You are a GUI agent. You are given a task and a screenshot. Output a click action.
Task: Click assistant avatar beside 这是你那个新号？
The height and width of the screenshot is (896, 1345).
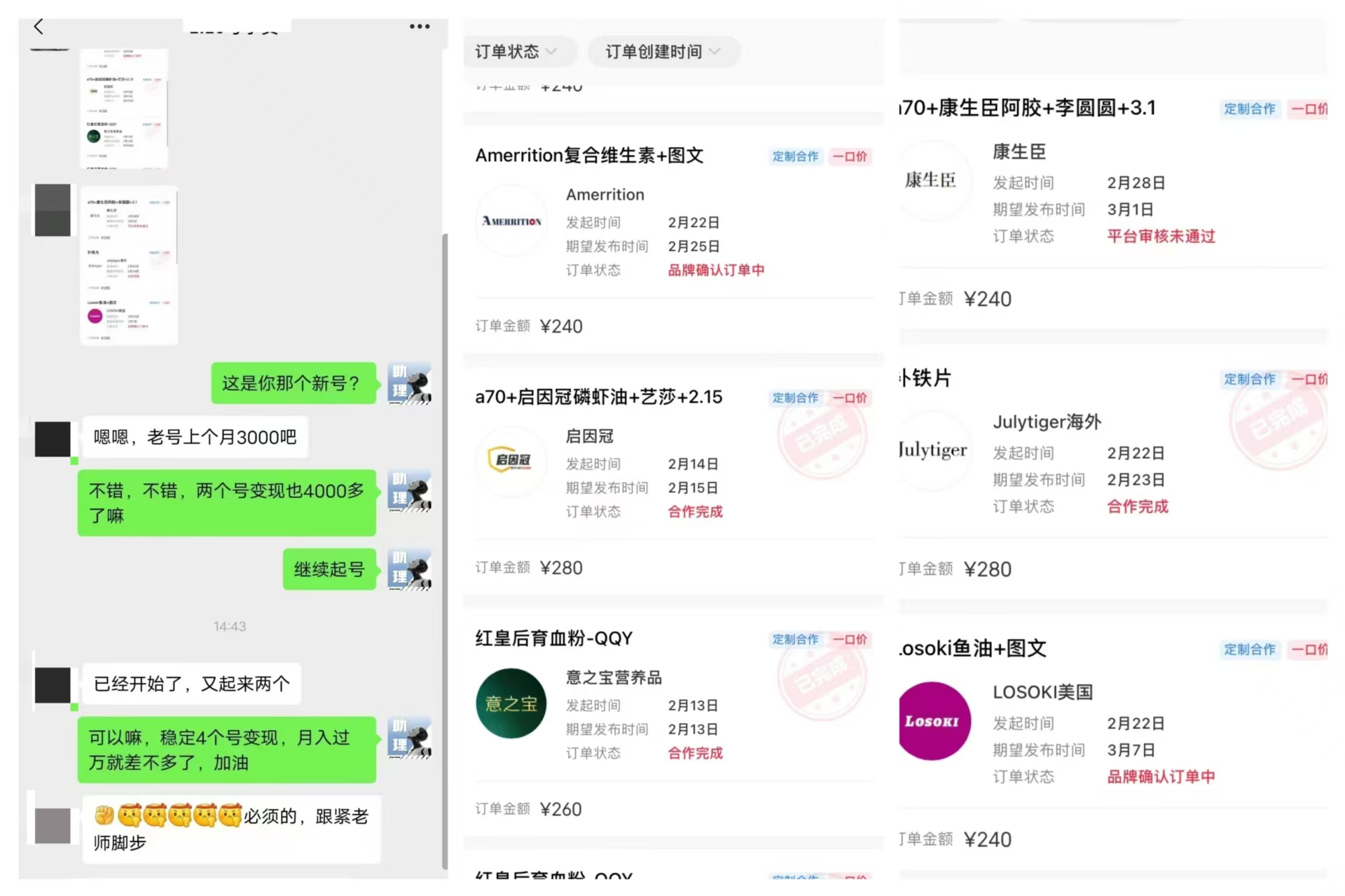pos(409,383)
